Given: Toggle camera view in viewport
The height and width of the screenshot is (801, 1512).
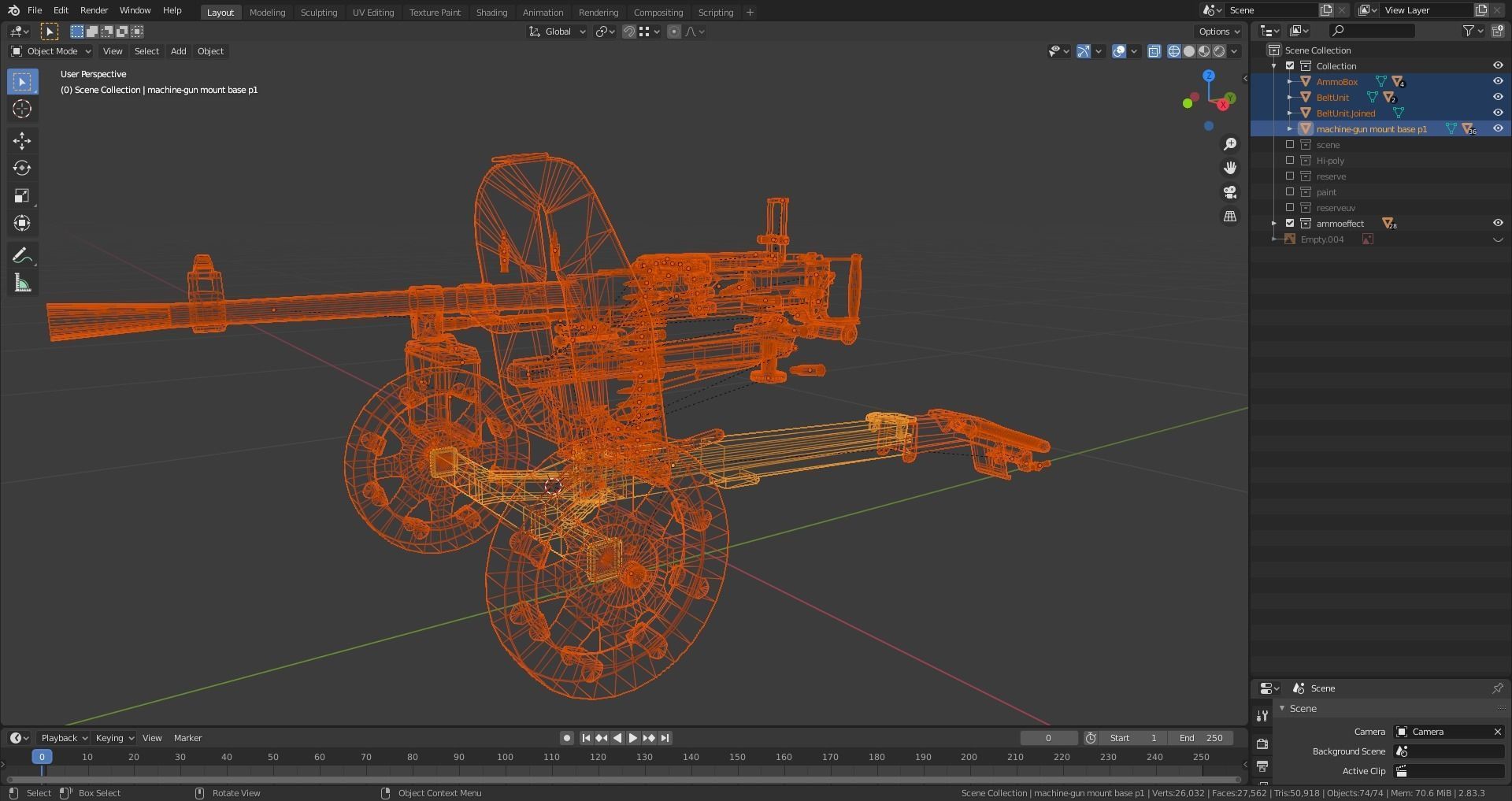Looking at the screenshot, I should [1229, 192].
